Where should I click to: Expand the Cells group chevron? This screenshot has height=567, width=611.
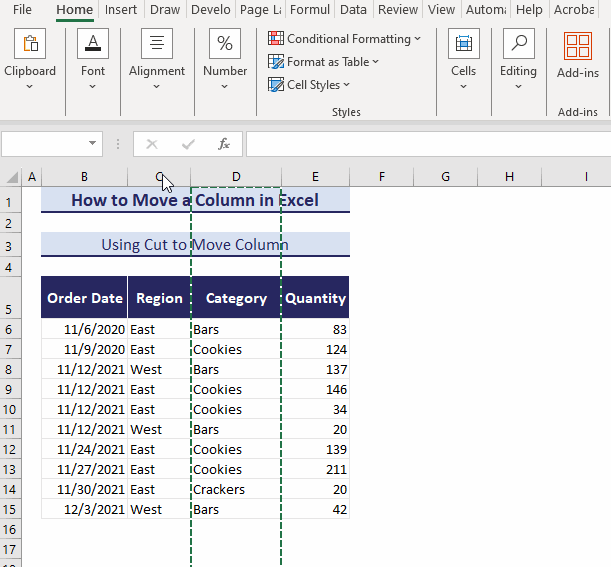click(463, 87)
